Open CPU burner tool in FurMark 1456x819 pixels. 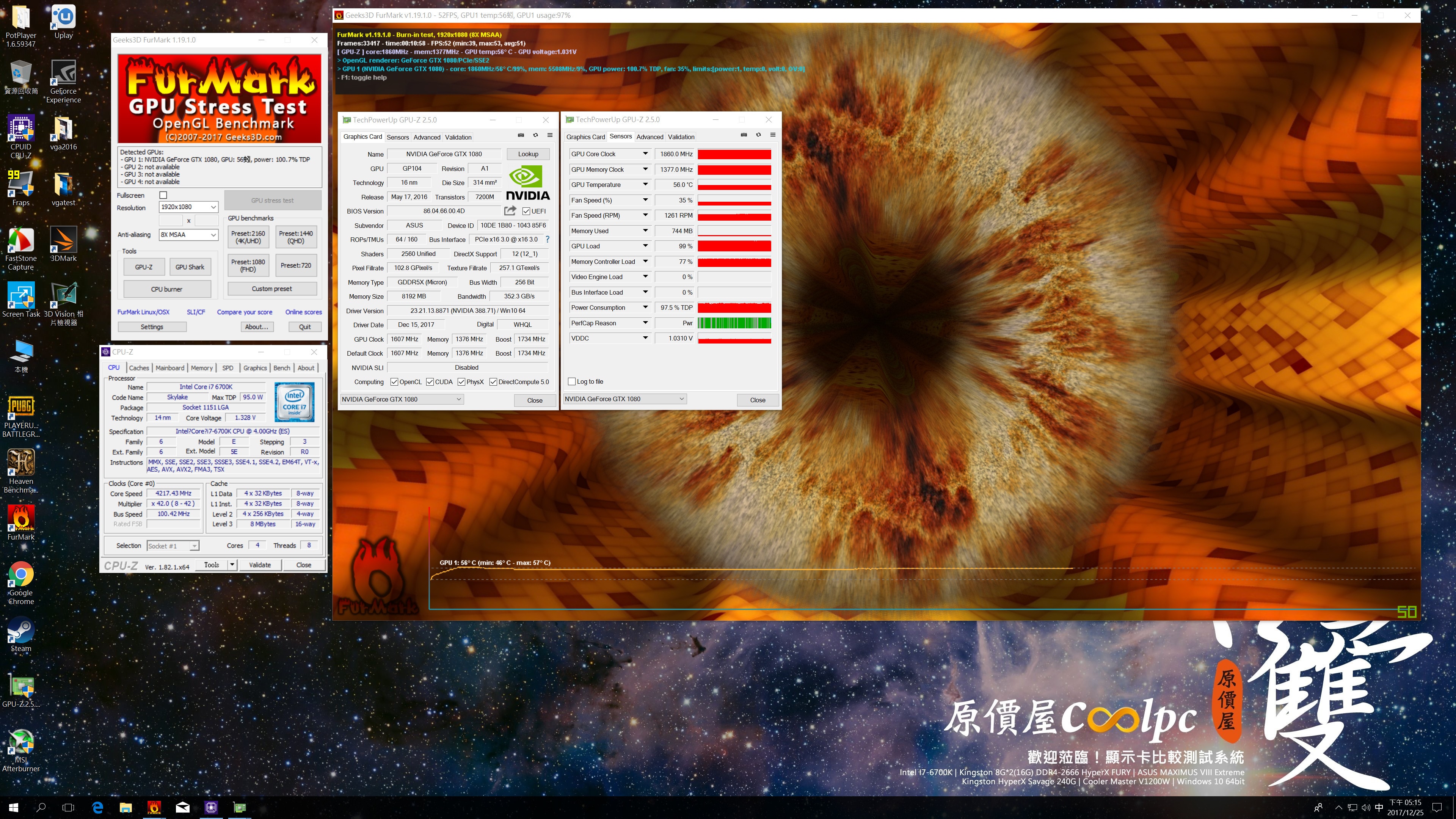point(167,289)
